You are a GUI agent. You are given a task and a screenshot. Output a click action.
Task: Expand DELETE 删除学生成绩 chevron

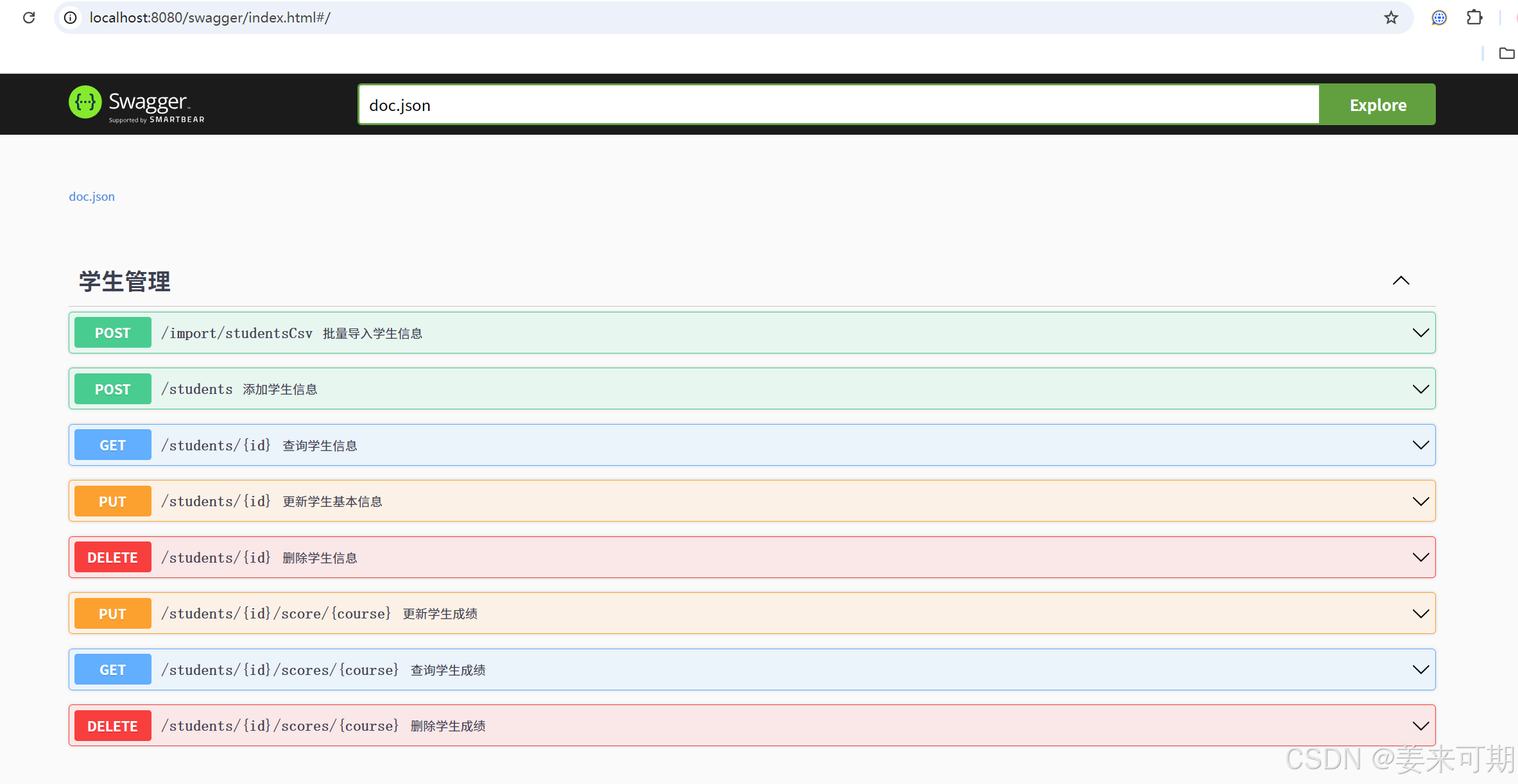pyautogui.click(x=1420, y=726)
